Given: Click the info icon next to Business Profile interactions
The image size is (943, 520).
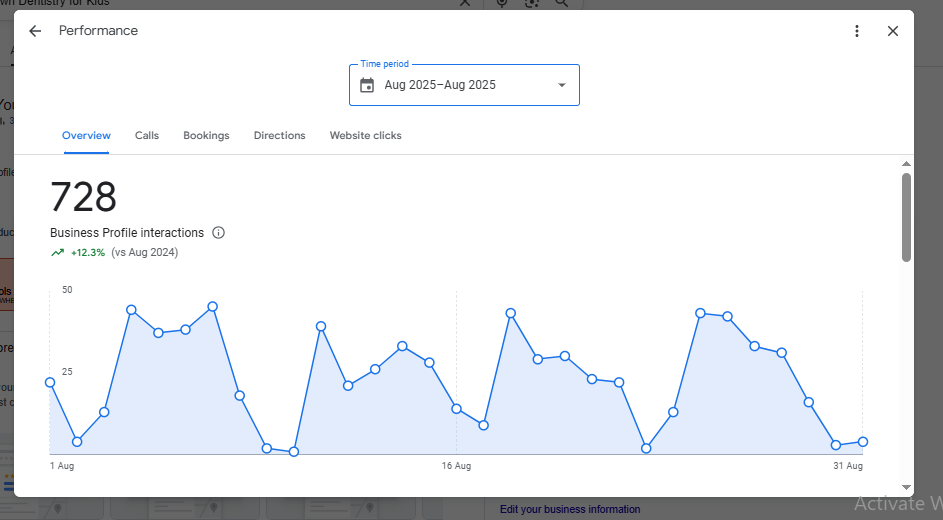Looking at the screenshot, I should [x=219, y=233].
